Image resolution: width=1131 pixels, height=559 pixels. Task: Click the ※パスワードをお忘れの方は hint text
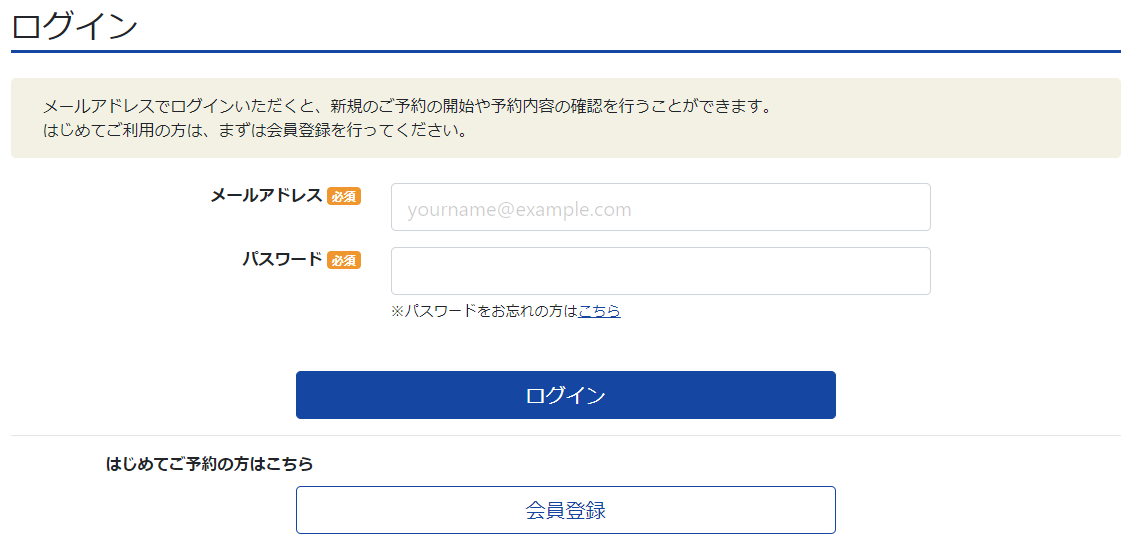(x=484, y=311)
